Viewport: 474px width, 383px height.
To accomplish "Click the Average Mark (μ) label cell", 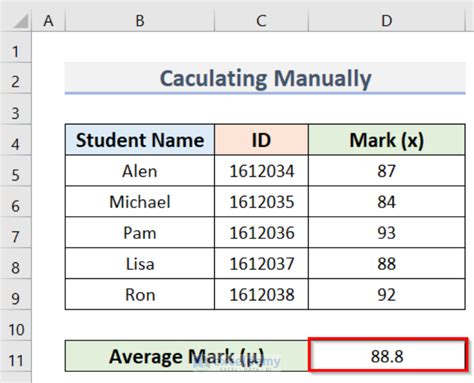I will click(x=187, y=356).
